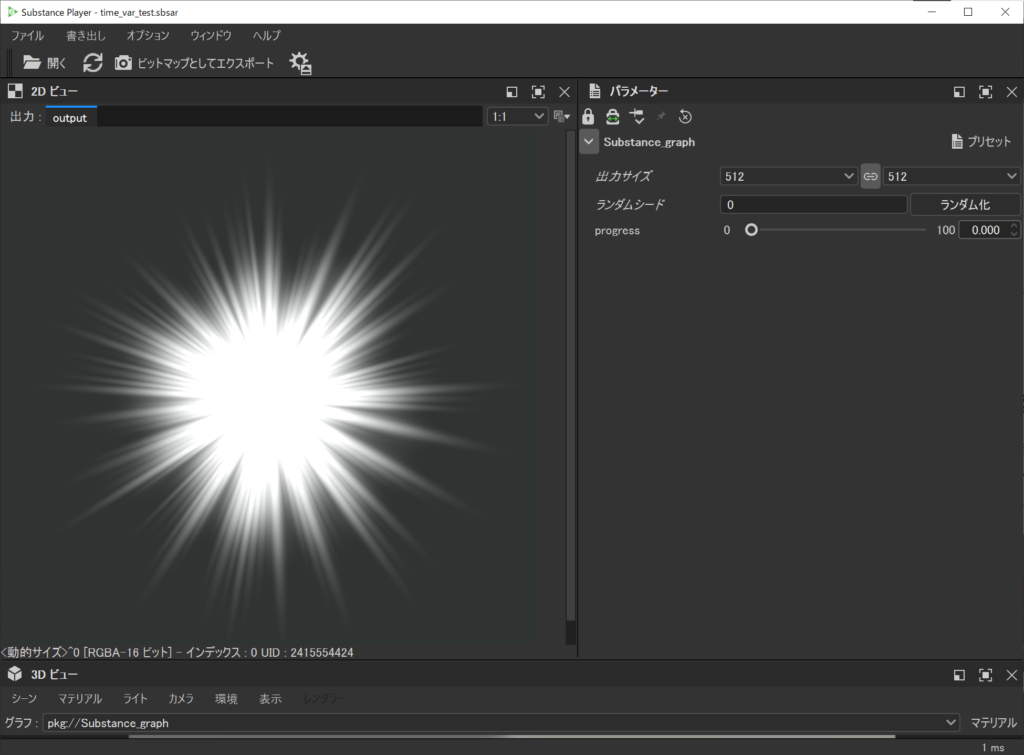Maximize the 2D ビュー panel
The image size is (1024, 755).
(x=538, y=91)
